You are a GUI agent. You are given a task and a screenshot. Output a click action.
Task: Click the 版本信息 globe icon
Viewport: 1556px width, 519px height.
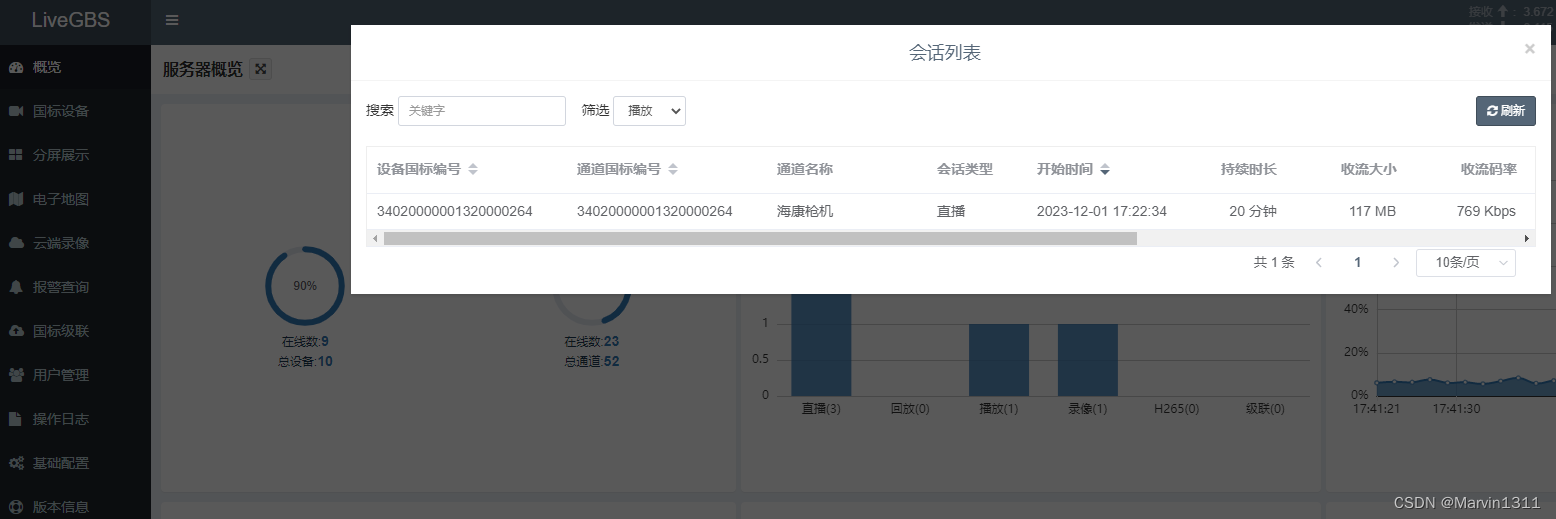pos(16,506)
